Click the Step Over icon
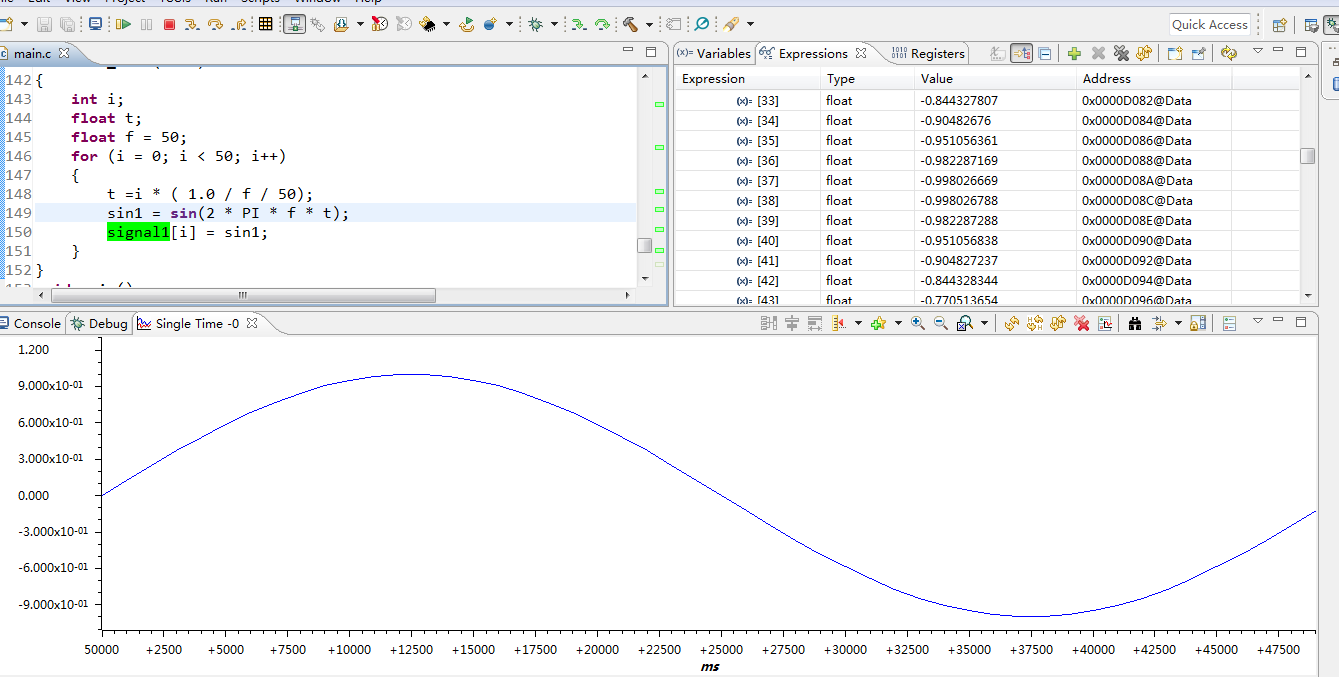Image resolution: width=1339 pixels, height=677 pixels. point(216,24)
